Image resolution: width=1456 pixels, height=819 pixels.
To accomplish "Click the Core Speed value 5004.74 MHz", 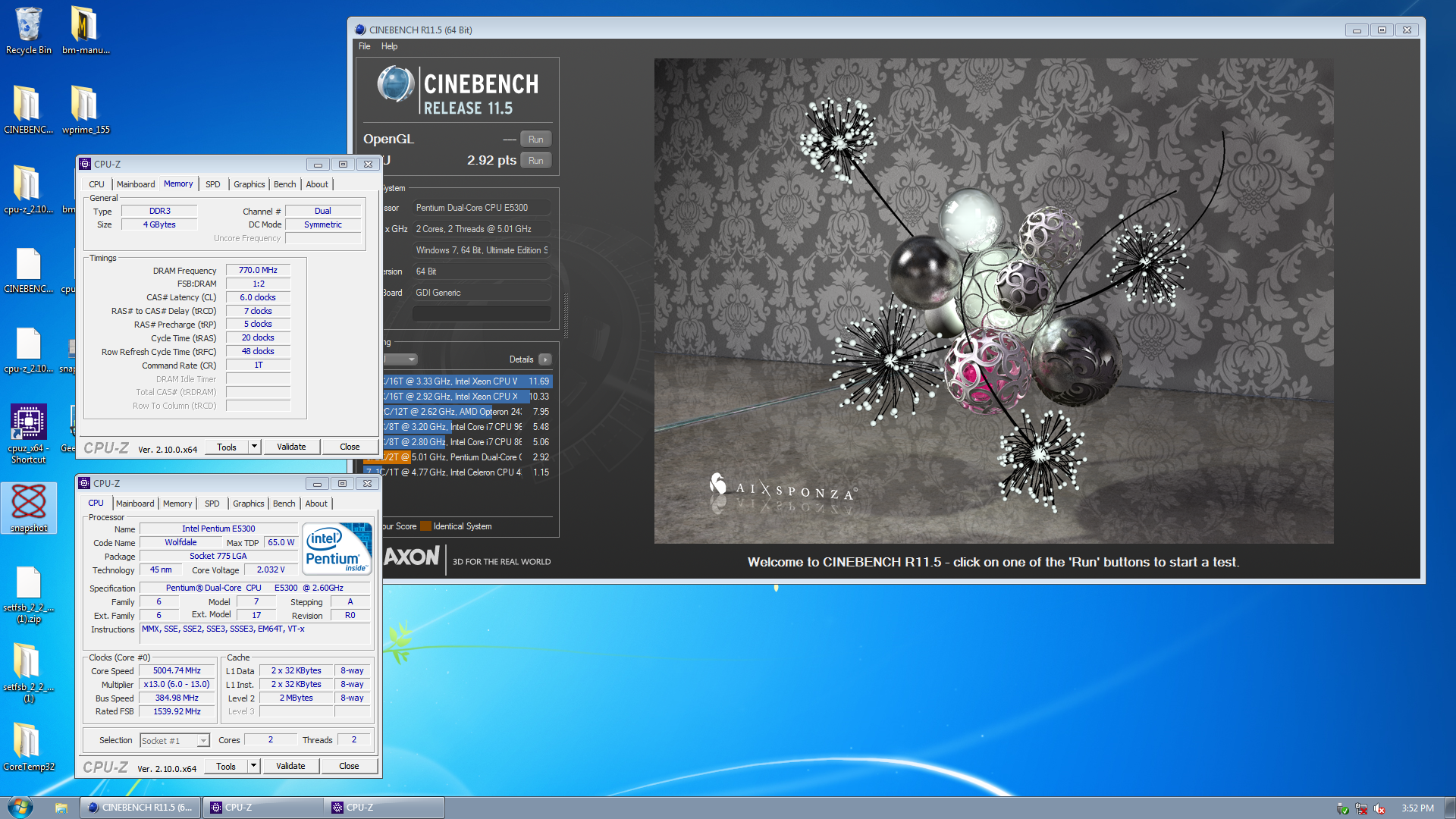I will (177, 670).
